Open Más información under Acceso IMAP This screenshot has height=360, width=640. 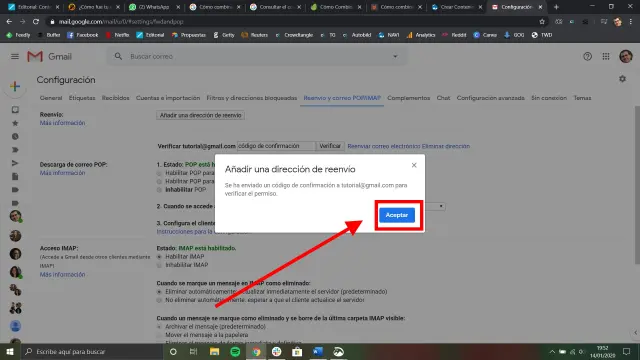click(62, 275)
